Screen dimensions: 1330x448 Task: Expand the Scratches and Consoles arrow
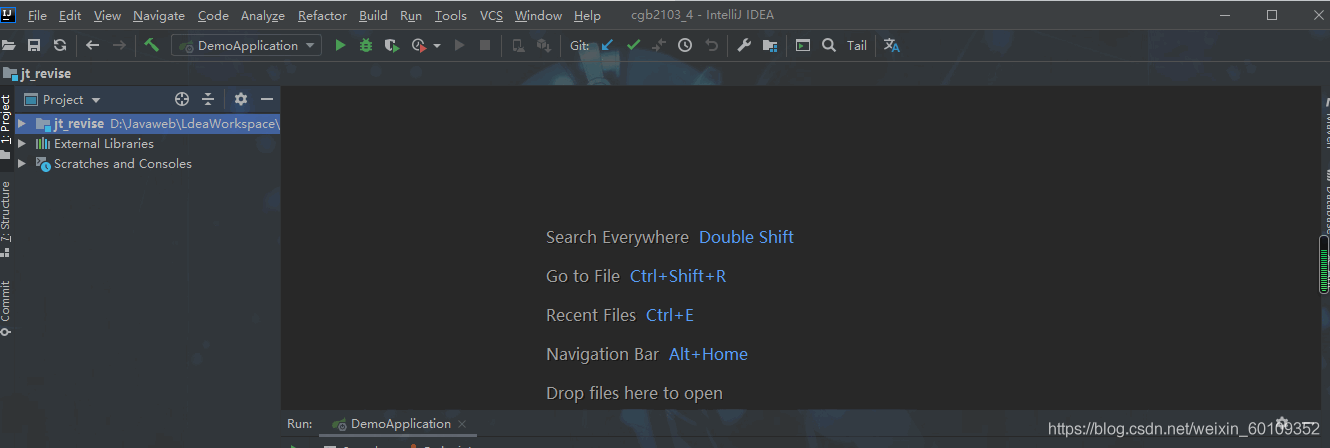(x=22, y=164)
